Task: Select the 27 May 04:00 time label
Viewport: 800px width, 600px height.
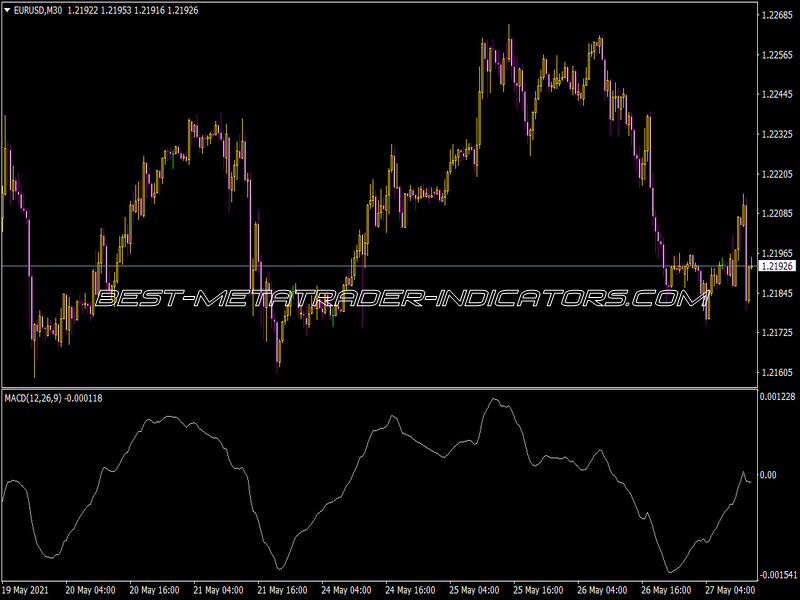Action: (730, 590)
